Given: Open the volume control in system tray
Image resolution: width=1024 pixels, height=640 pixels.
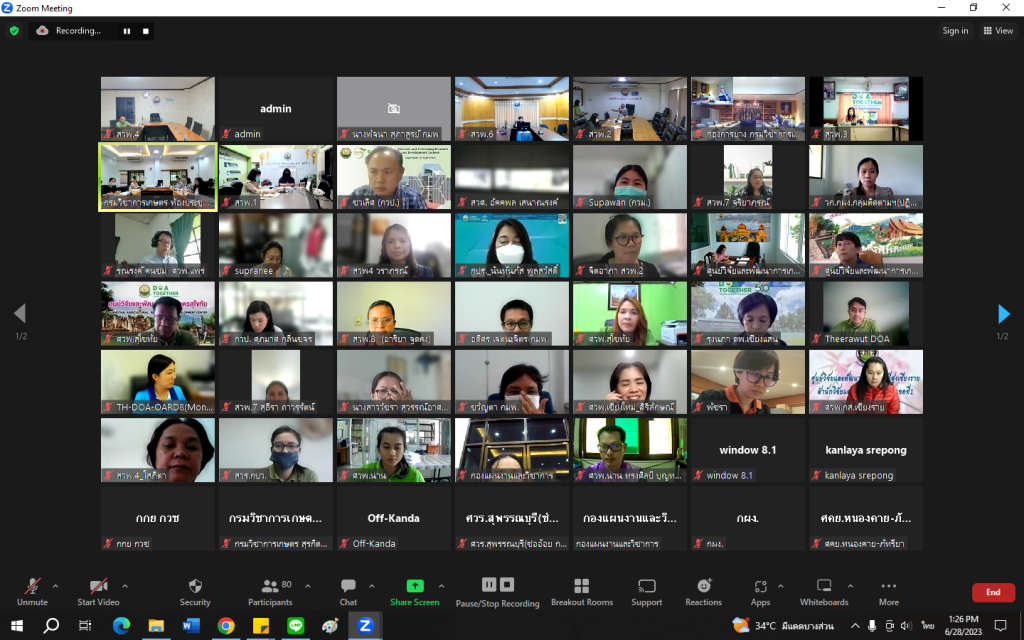Looking at the screenshot, I should coord(905,626).
